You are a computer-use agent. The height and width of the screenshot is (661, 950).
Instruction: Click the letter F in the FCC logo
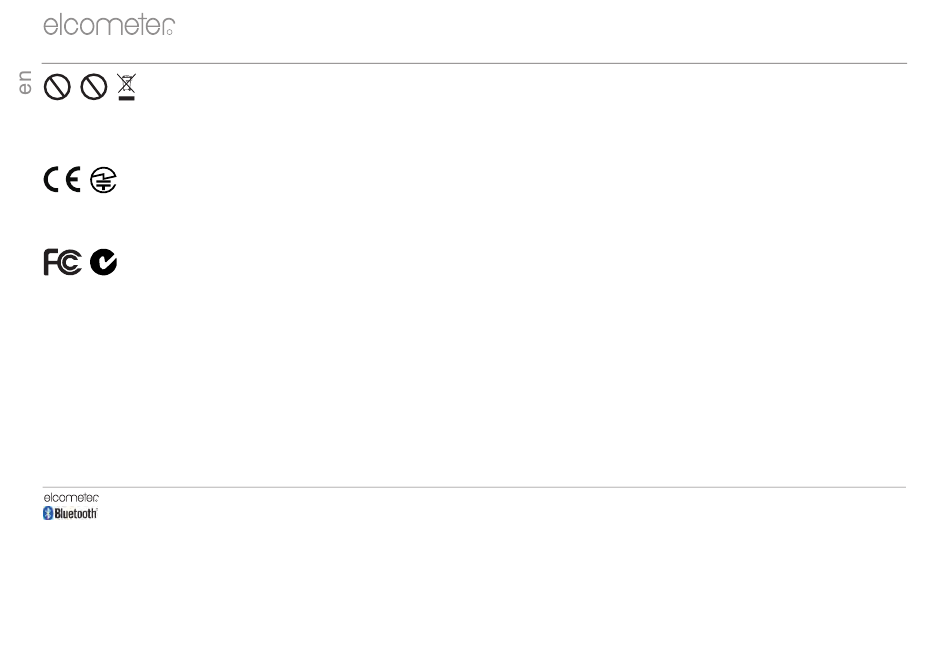[x=50, y=262]
